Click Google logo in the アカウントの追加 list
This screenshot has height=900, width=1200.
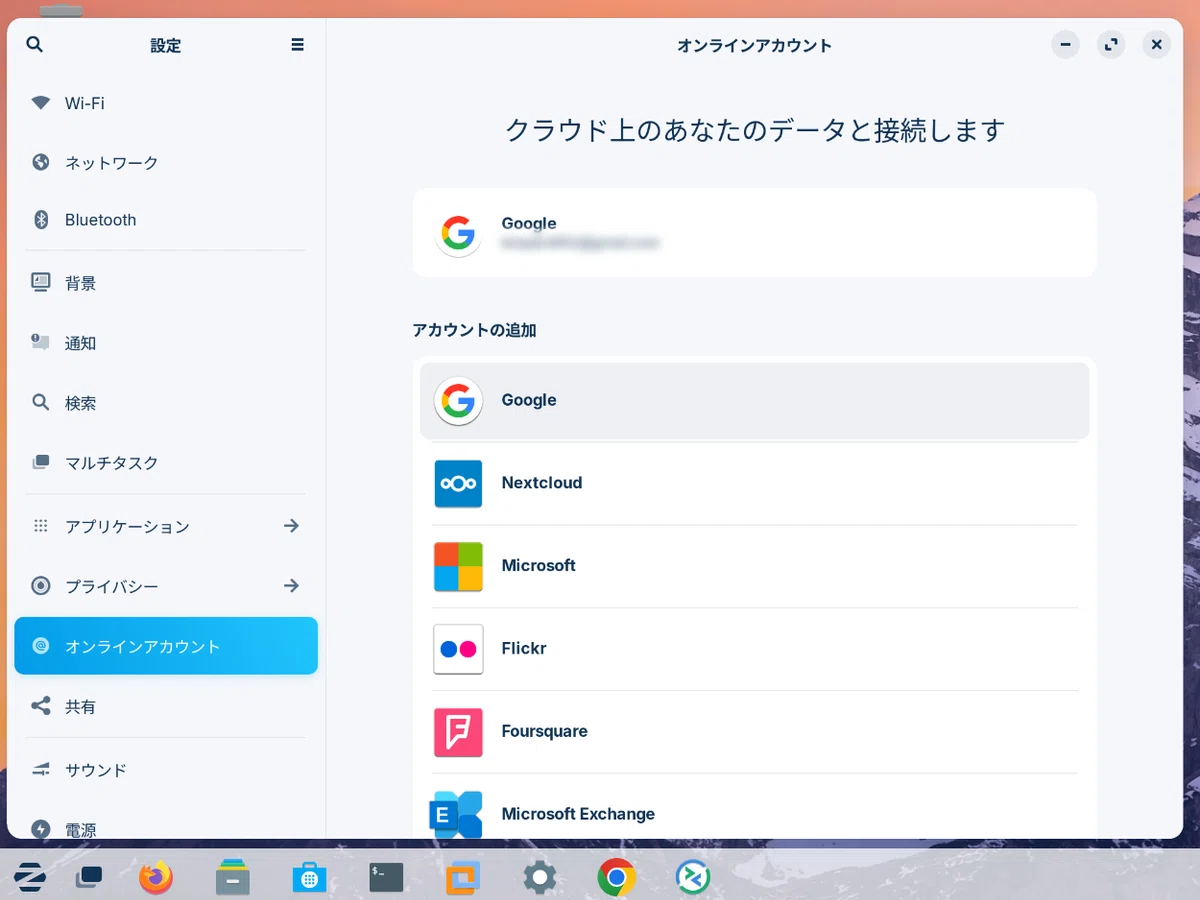pos(458,401)
